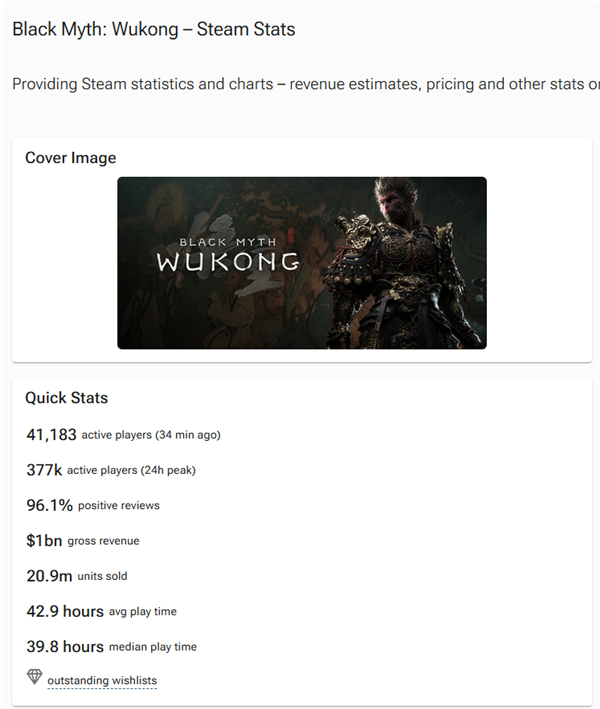Click the diamond wishlist icon

click(35, 678)
